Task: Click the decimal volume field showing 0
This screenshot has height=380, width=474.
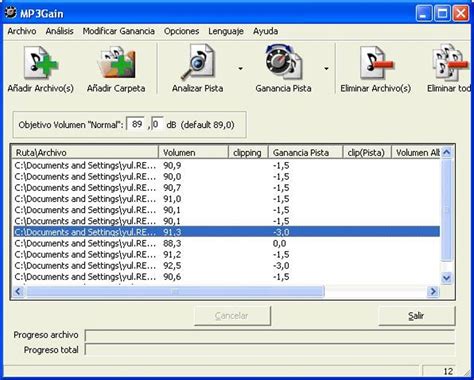Action: point(157,124)
